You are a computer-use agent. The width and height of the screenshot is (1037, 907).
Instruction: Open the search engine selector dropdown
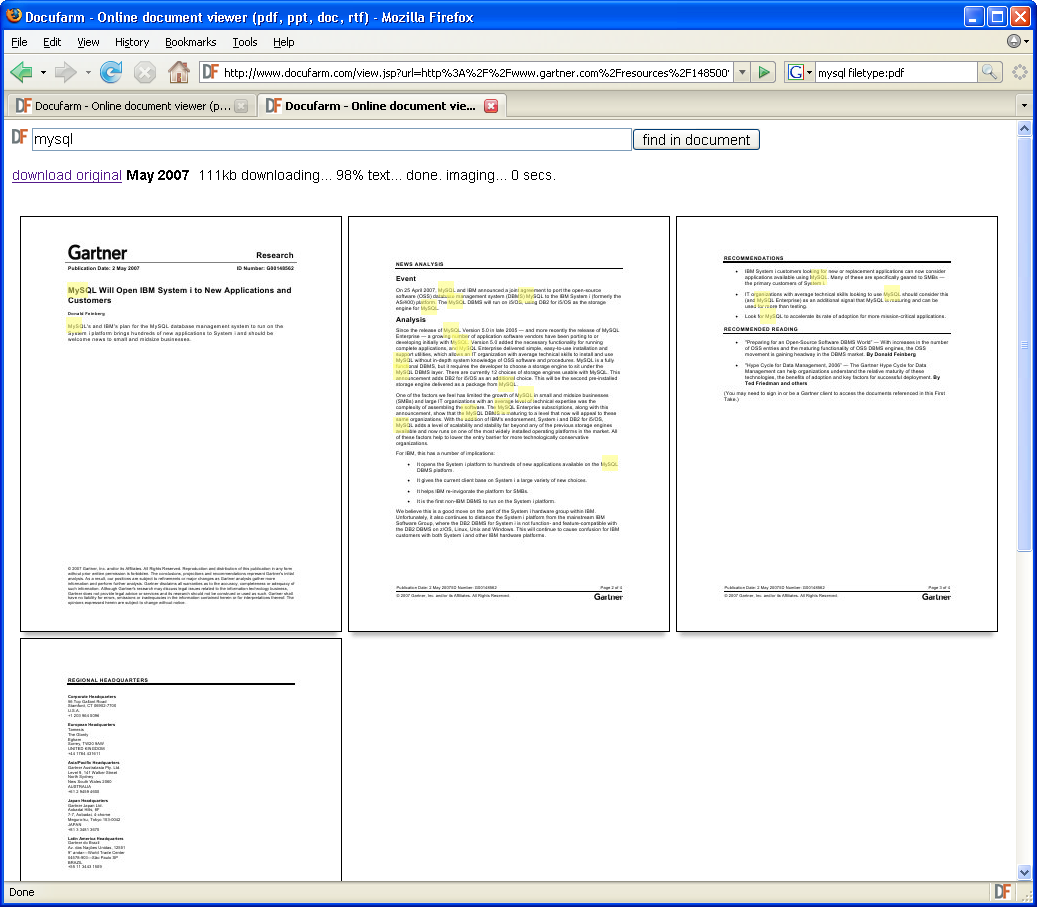pyautogui.click(x=809, y=73)
